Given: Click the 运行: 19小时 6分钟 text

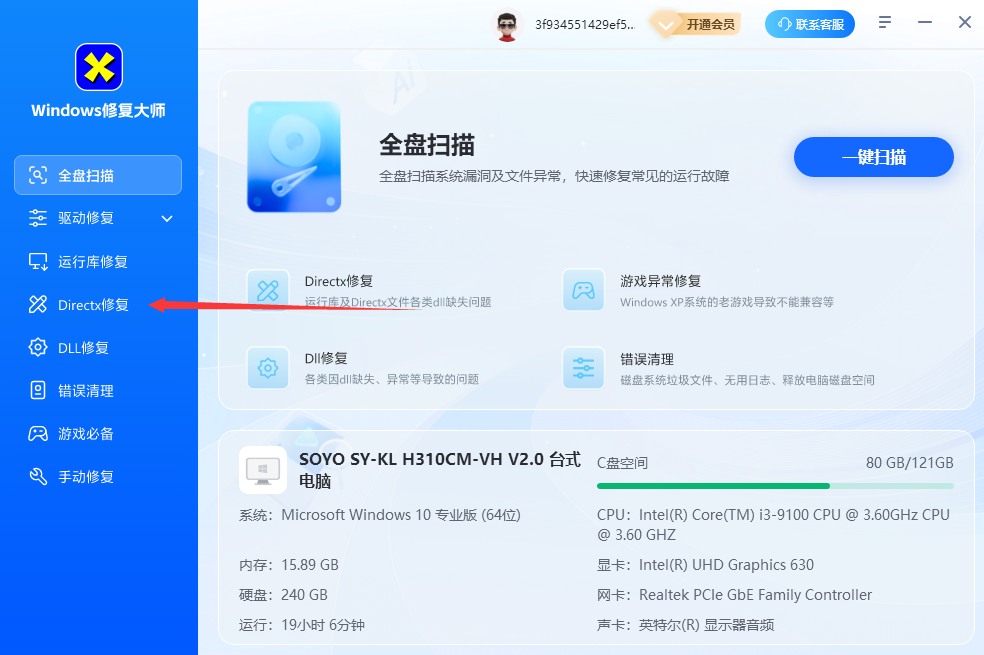Looking at the screenshot, I should coord(302,625).
